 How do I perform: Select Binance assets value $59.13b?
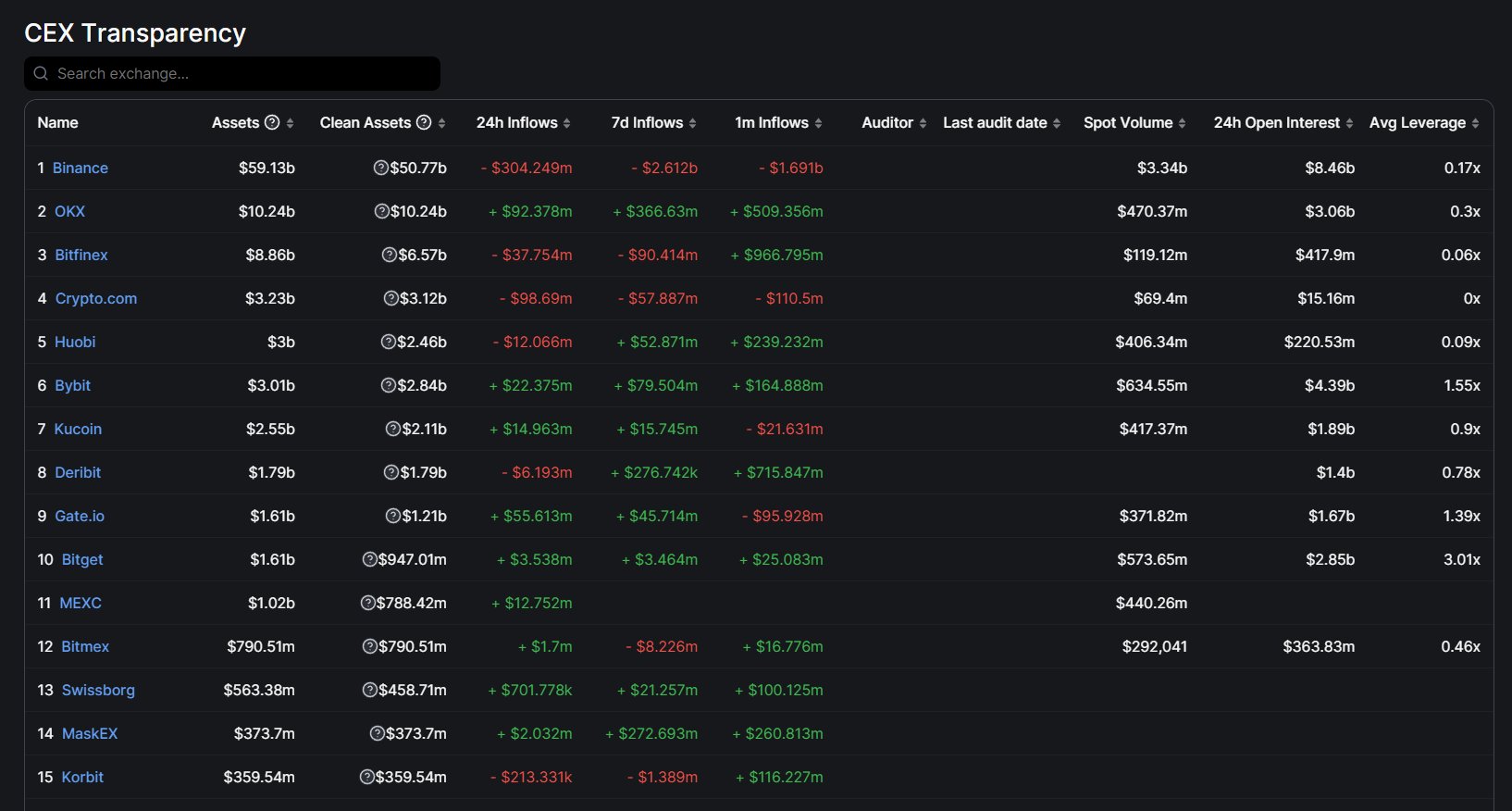tap(266, 168)
